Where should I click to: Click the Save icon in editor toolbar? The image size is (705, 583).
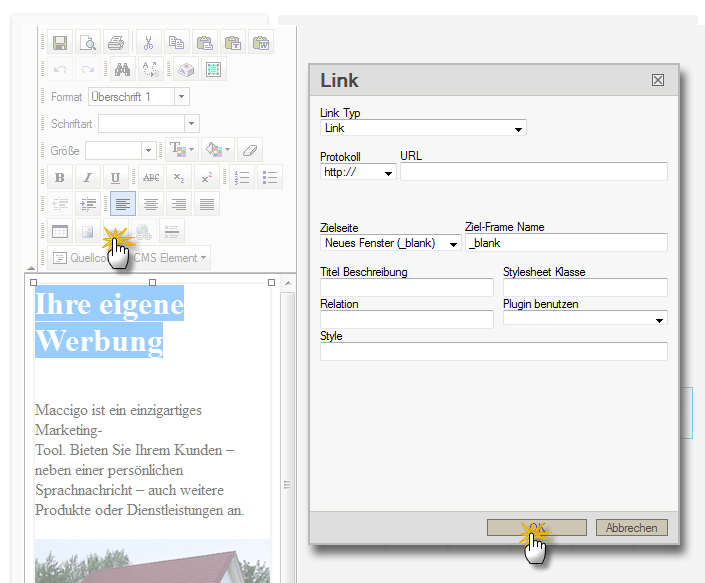pos(60,43)
